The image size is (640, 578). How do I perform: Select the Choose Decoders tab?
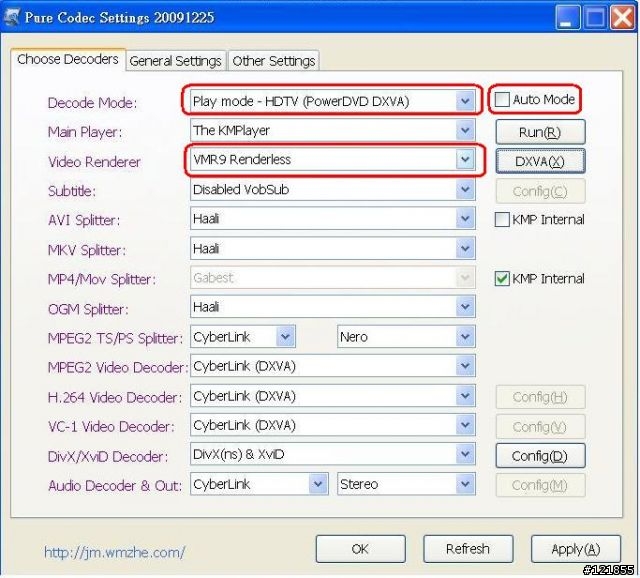pyautogui.click(x=68, y=60)
